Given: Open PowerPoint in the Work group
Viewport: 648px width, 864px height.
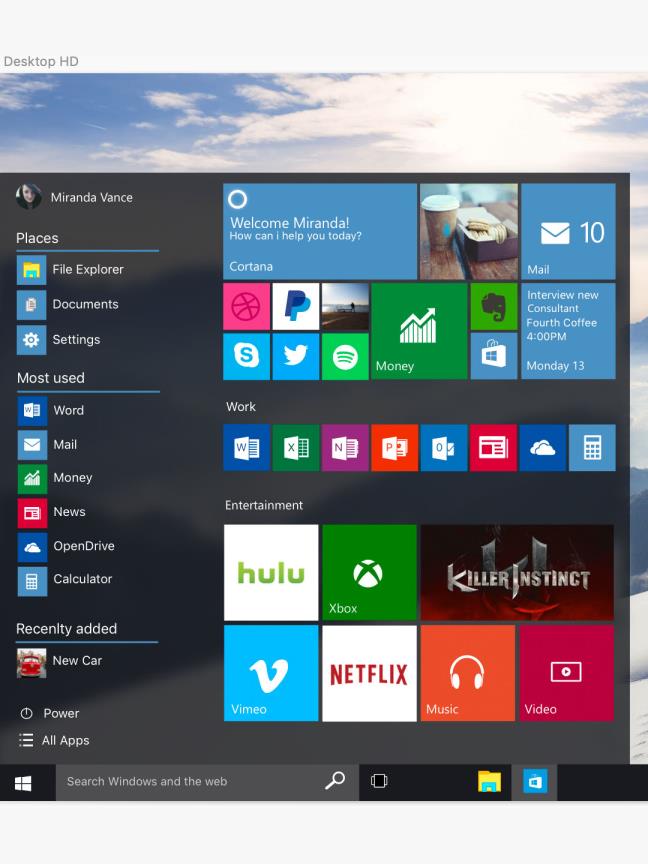Looking at the screenshot, I should (x=395, y=447).
